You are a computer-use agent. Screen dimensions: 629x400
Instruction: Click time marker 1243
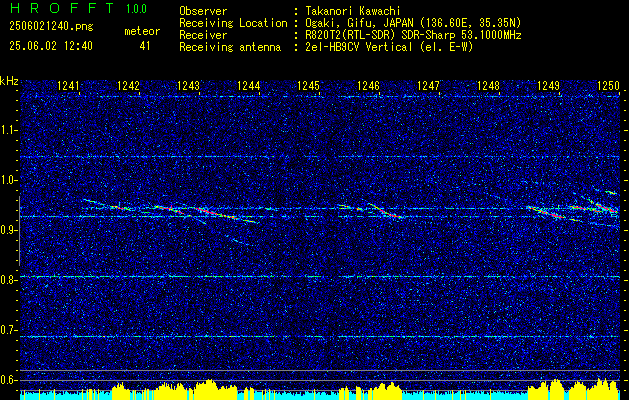coord(189,86)
